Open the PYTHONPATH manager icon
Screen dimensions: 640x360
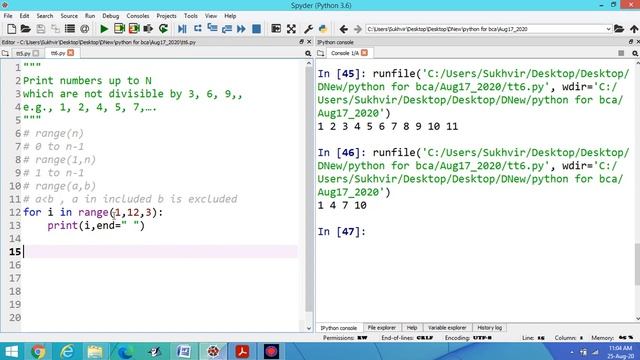pos(323,29)
